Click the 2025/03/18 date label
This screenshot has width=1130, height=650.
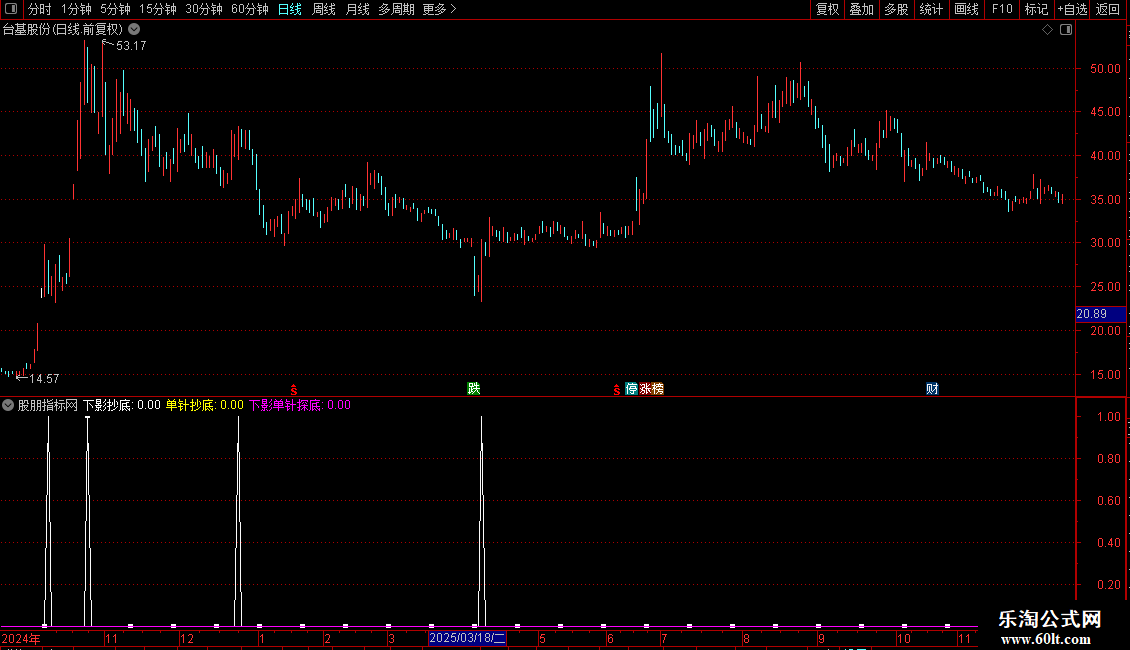467,638
